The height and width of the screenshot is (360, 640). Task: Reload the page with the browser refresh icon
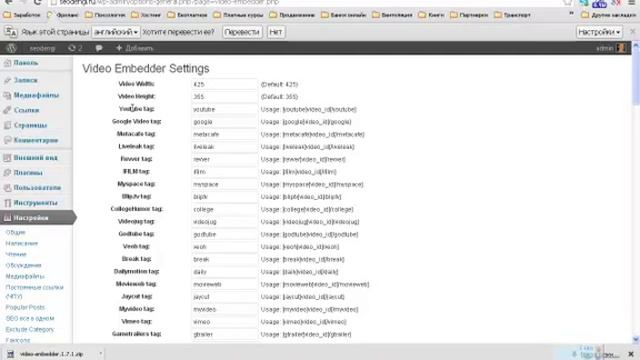tap(38, 2)
